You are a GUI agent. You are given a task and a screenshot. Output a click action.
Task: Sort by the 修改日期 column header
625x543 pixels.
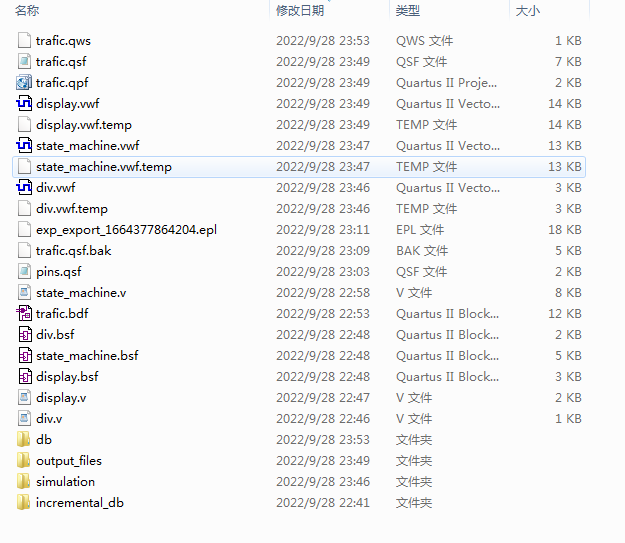300,10
